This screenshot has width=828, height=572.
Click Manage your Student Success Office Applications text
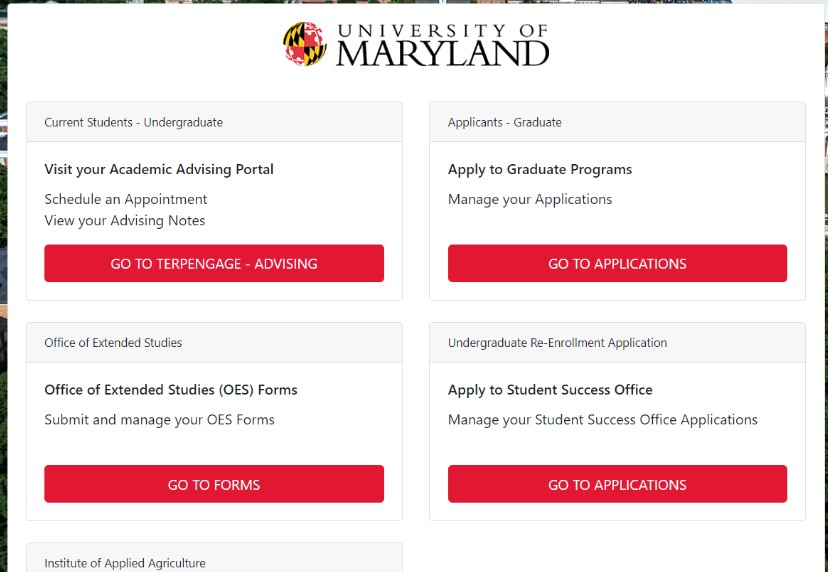click(603, 420)
